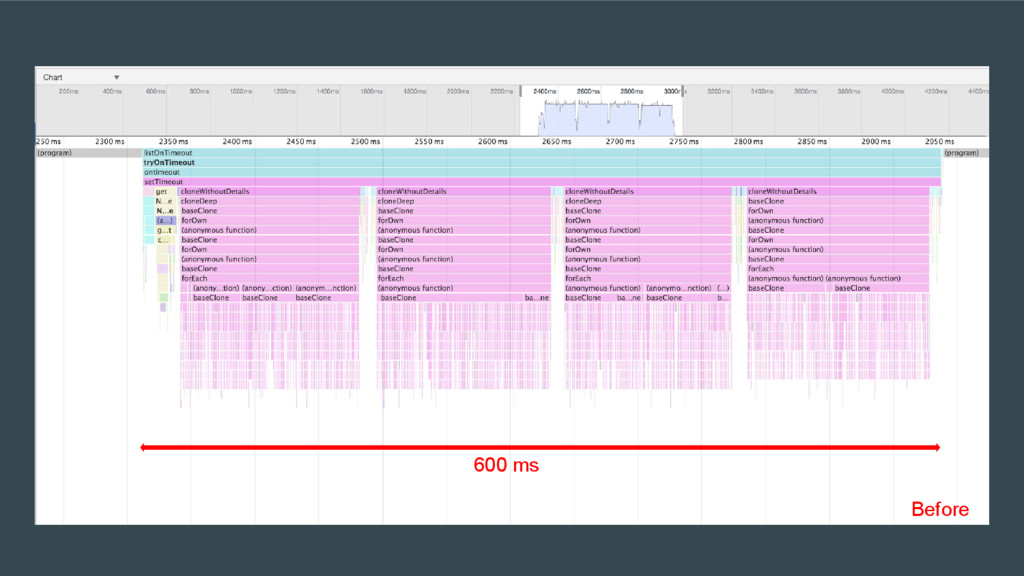Click the 4000ms mark in the overview strip

click(891, 91)
